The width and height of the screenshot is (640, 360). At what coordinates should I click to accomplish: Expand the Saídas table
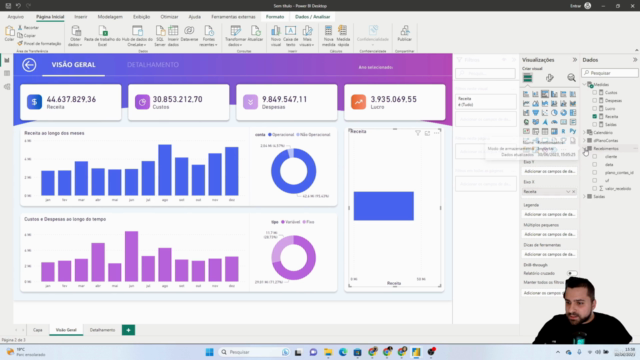(584, 197)
